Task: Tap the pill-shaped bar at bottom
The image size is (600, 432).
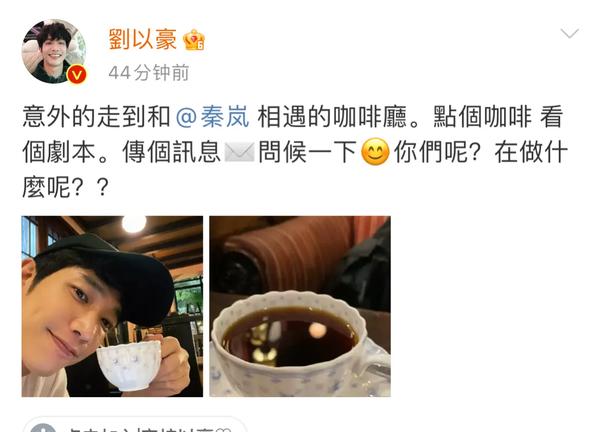Action: 134,424
